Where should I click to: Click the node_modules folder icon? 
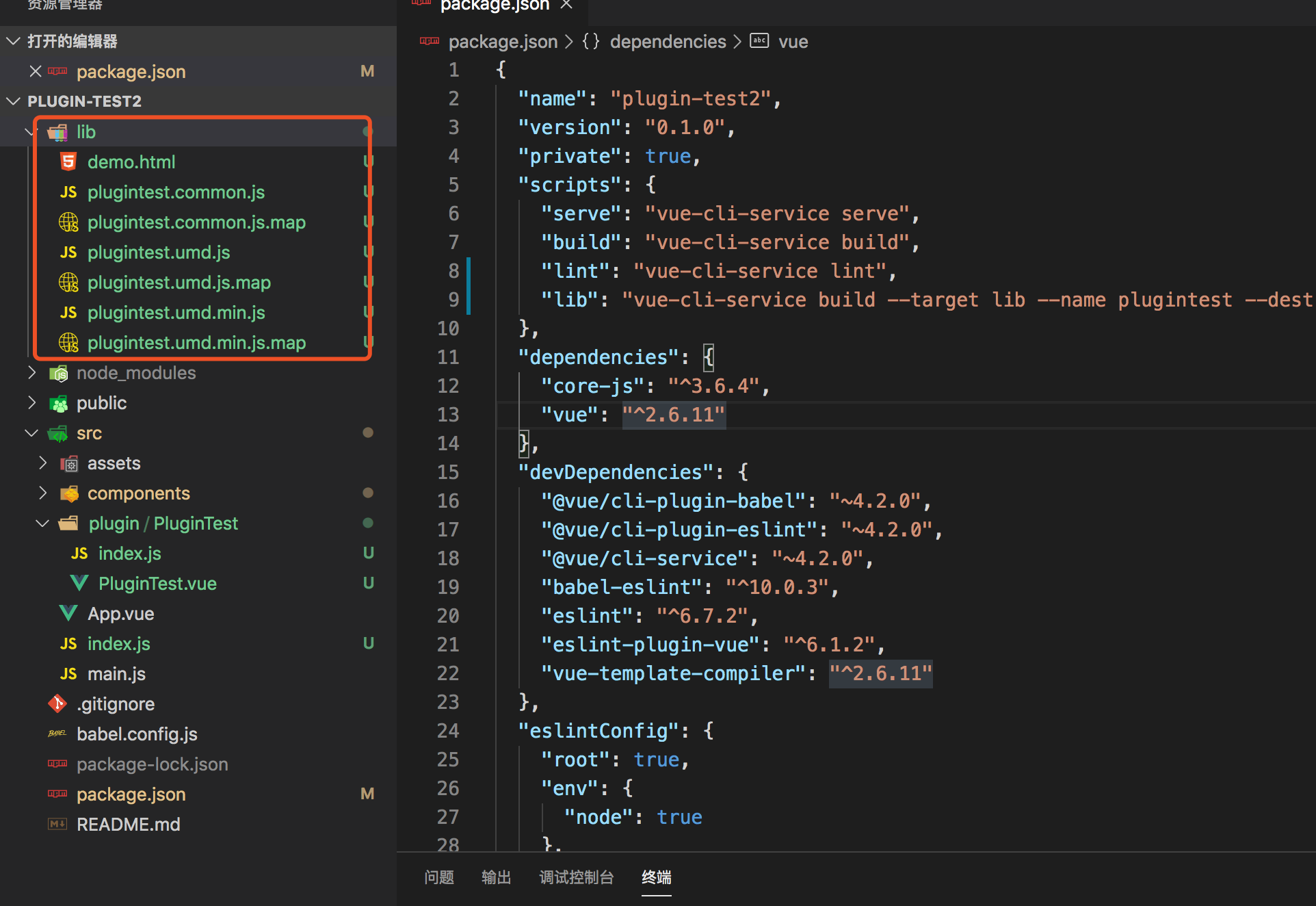pyautogui.click(x=59, y=373)
